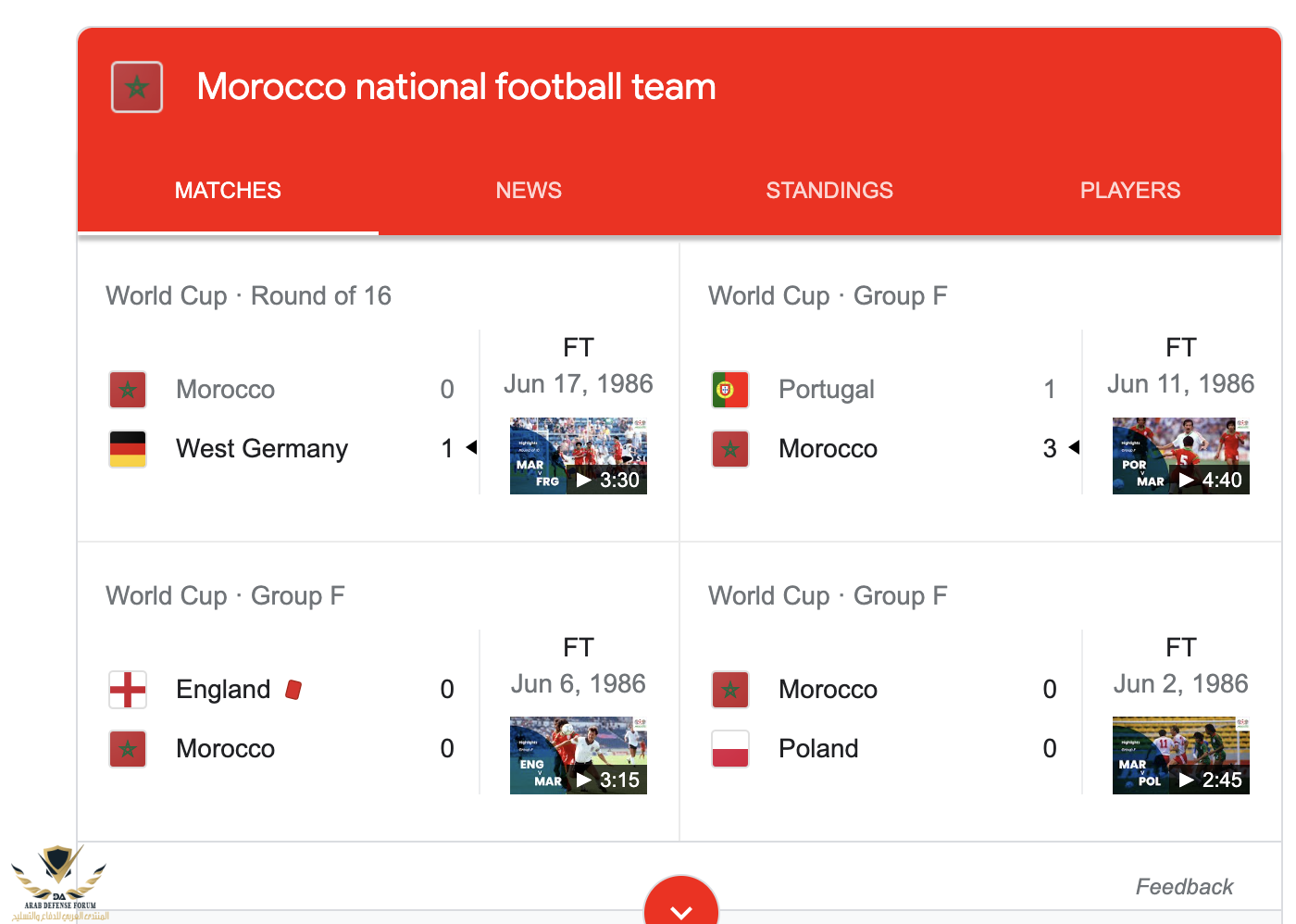Click Morocco flag in the Poland match

pos(730,690)
